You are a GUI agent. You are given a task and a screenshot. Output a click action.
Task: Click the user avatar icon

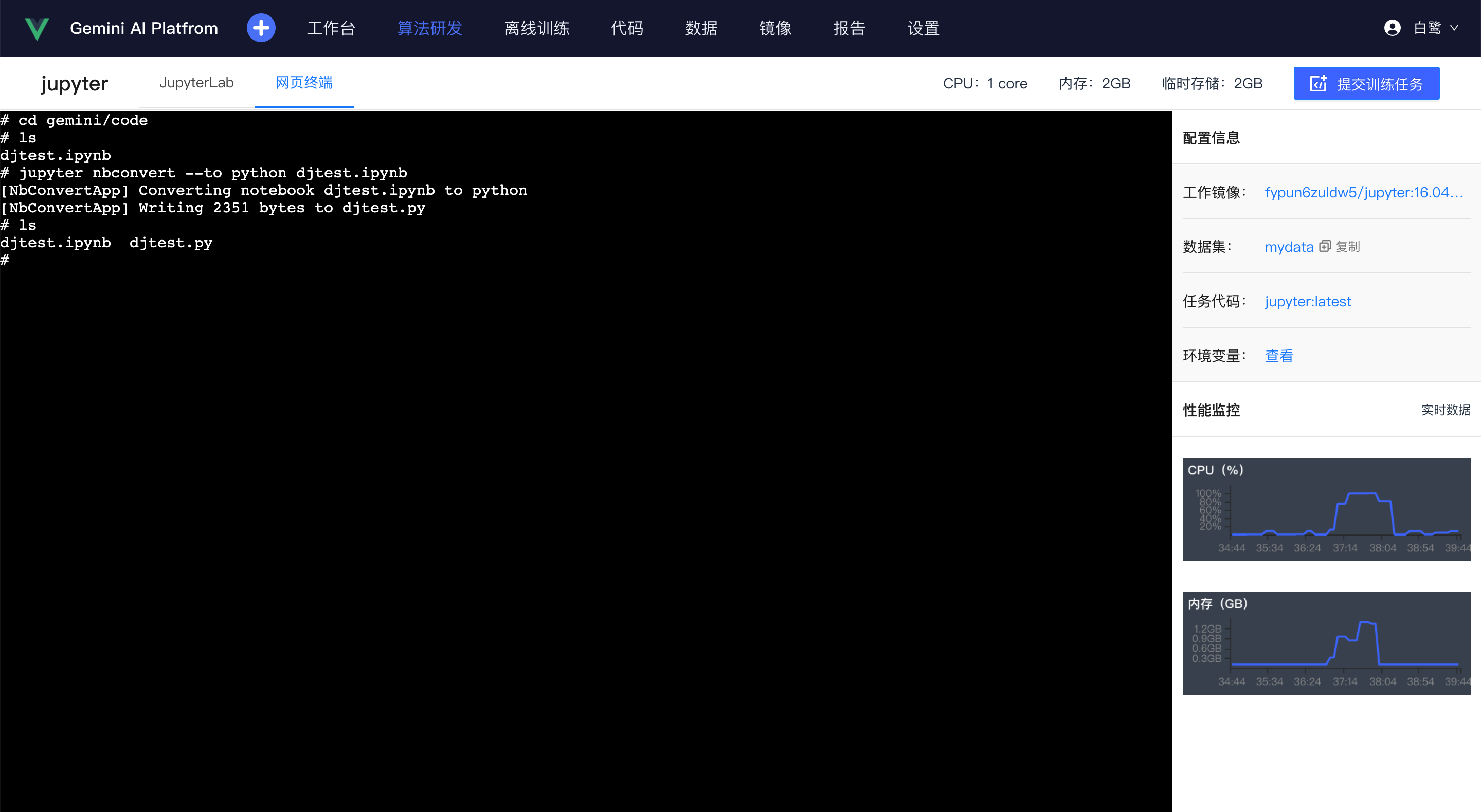[x=1393, y=28]
